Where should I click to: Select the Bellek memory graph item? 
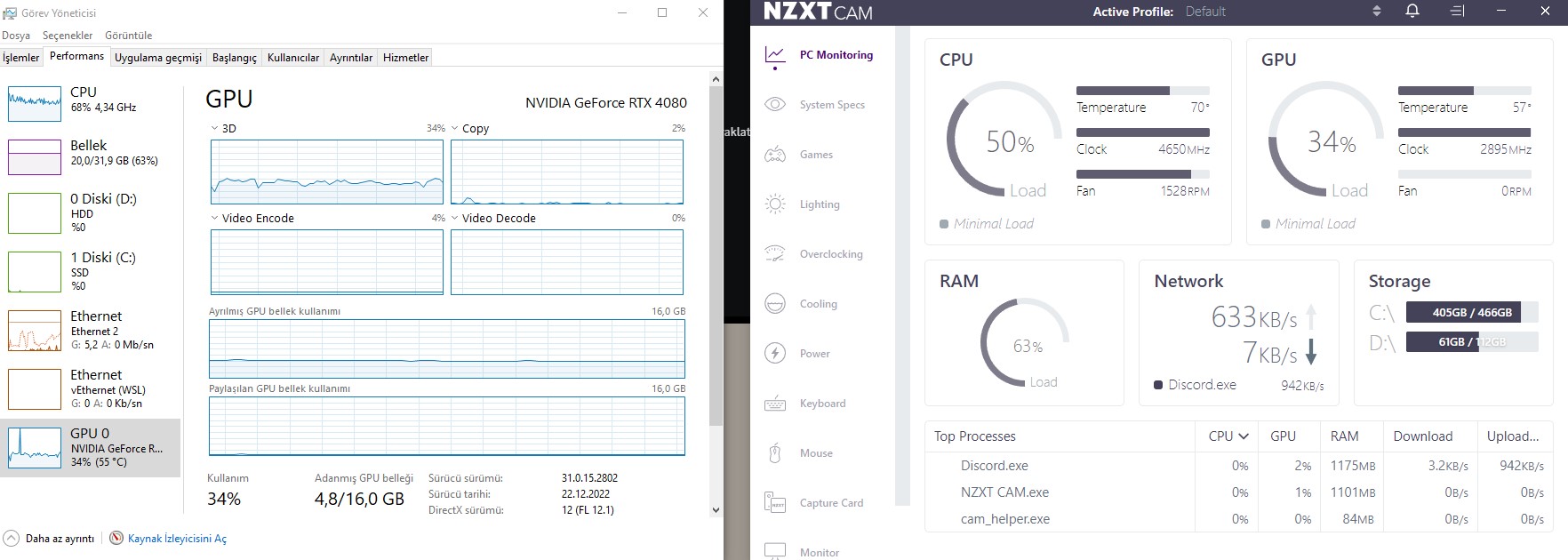click(x=91, y=156)
